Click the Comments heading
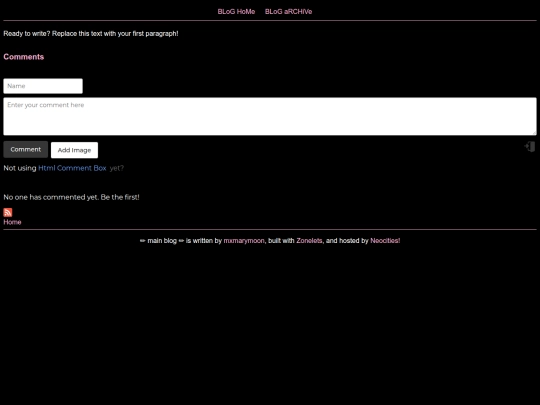Image resolution: width=540 pixels, height=405 pixels. tap(24, 57)
